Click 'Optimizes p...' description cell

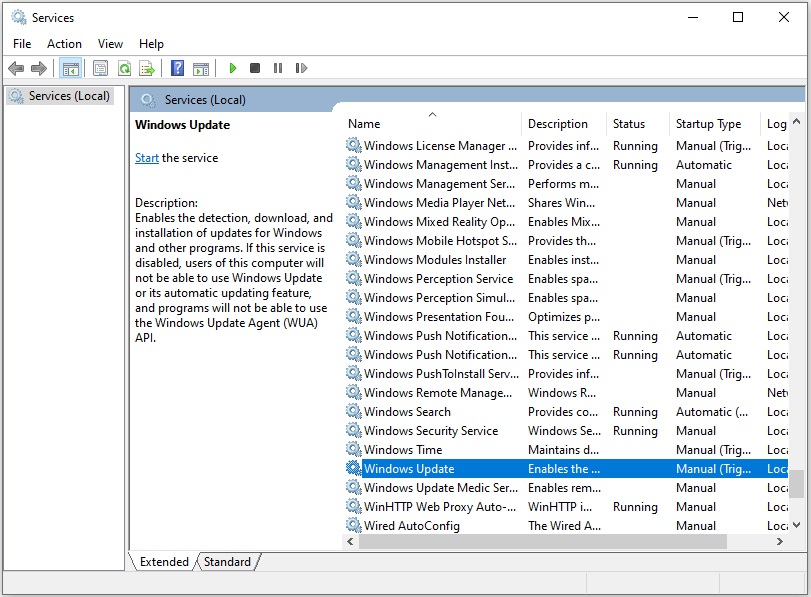click(564, 317)
